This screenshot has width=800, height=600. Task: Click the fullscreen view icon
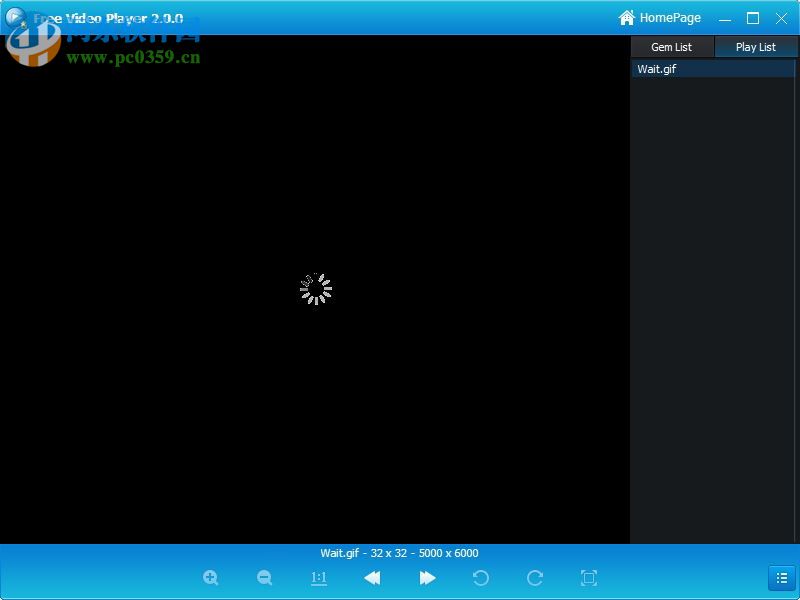point(588,578)
